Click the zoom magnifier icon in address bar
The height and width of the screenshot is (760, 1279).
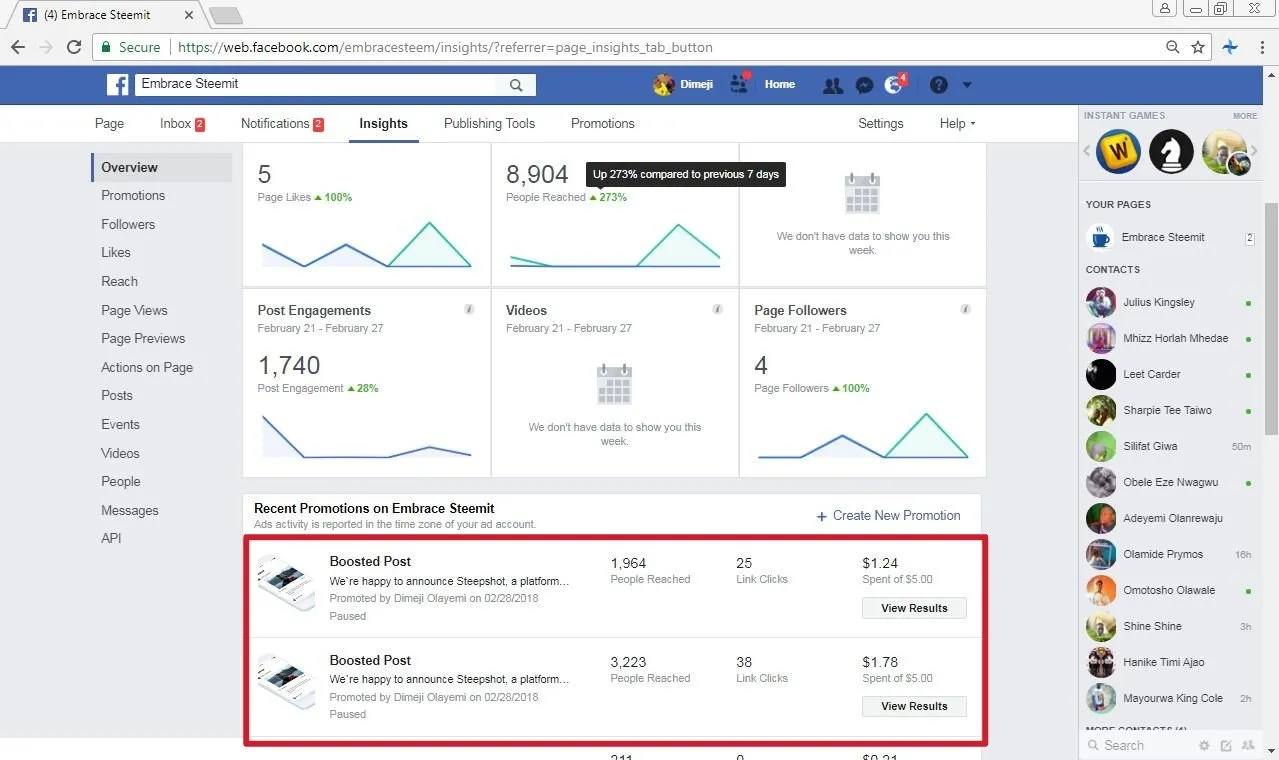tap(1173, 47)
